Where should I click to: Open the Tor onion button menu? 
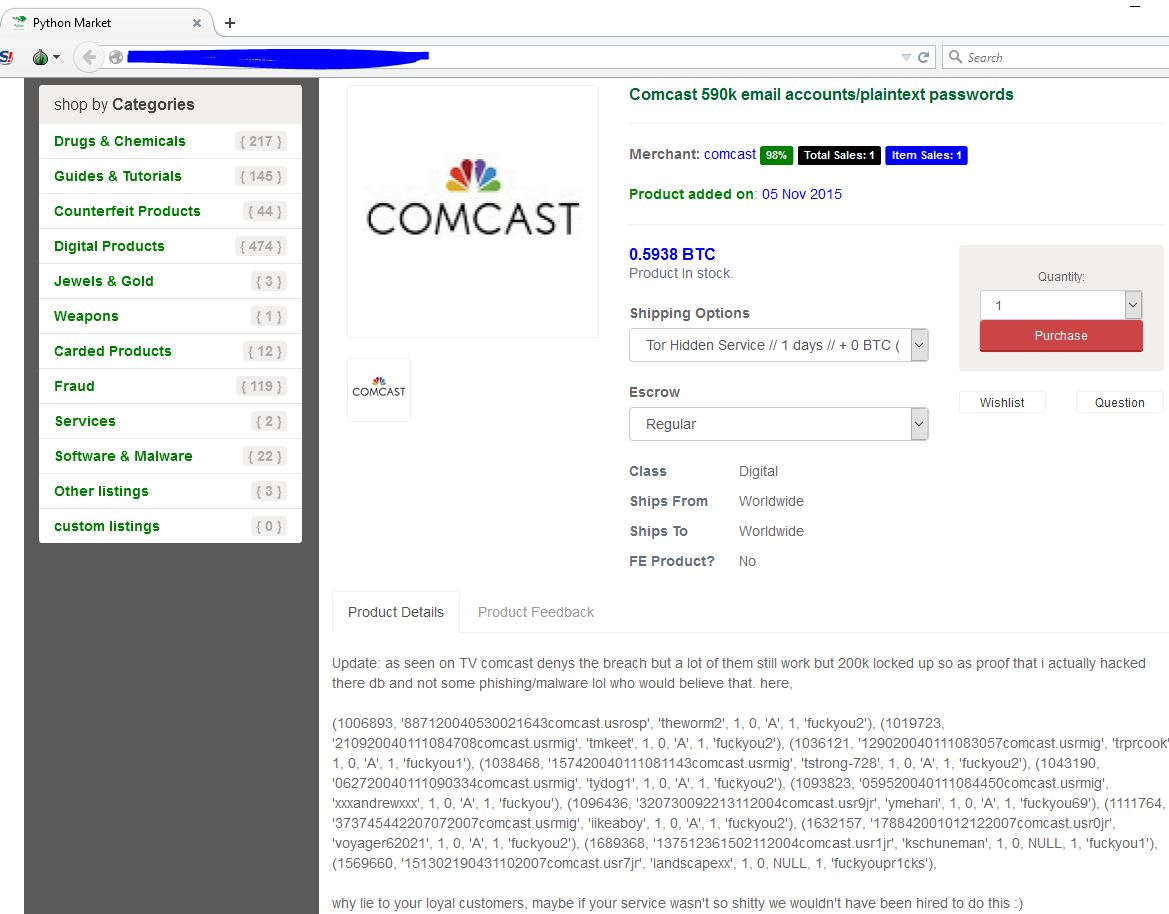pos(45,57)
